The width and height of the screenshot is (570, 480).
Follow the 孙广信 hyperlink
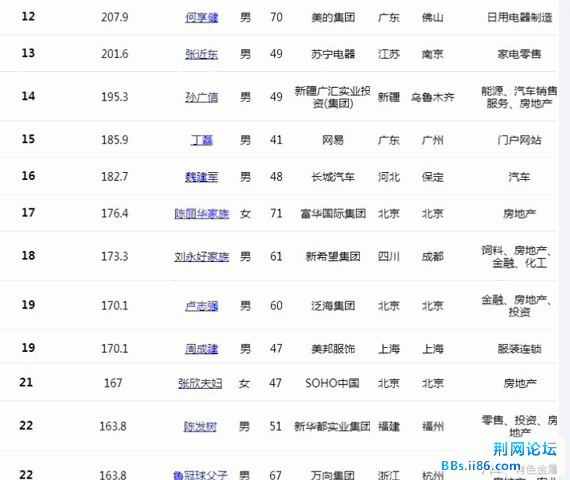(201, 97)
